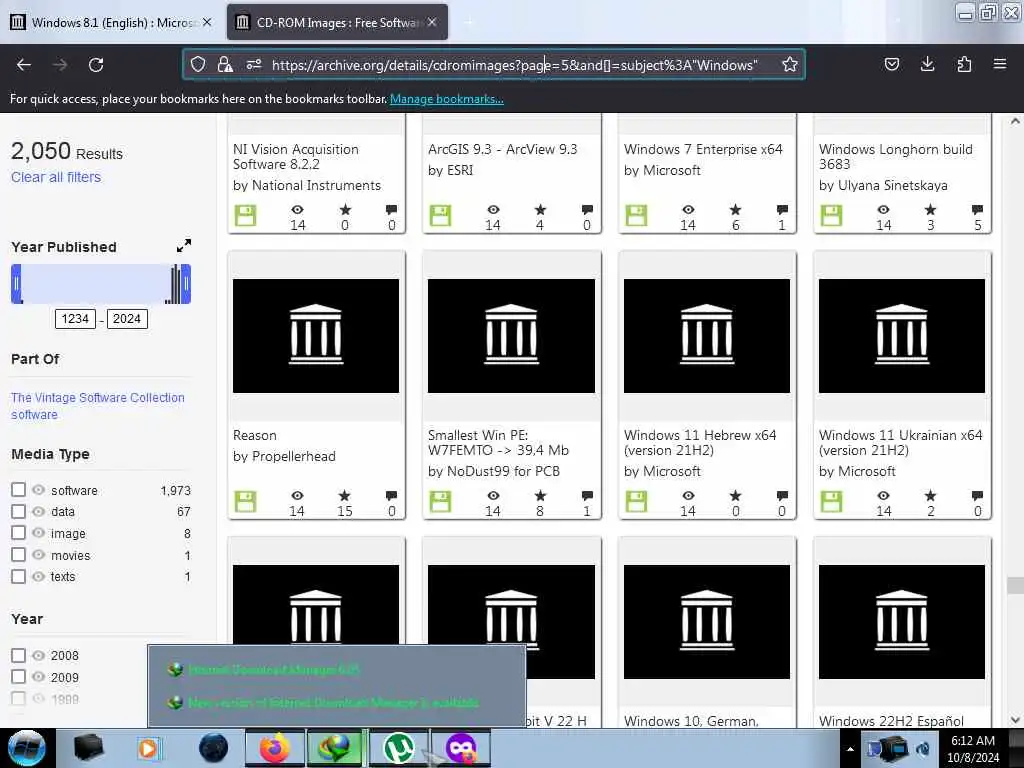Viewport: 1024px width, 768px height.
Task: Reload the page with the refresh icon
Action: click(96, 65)
